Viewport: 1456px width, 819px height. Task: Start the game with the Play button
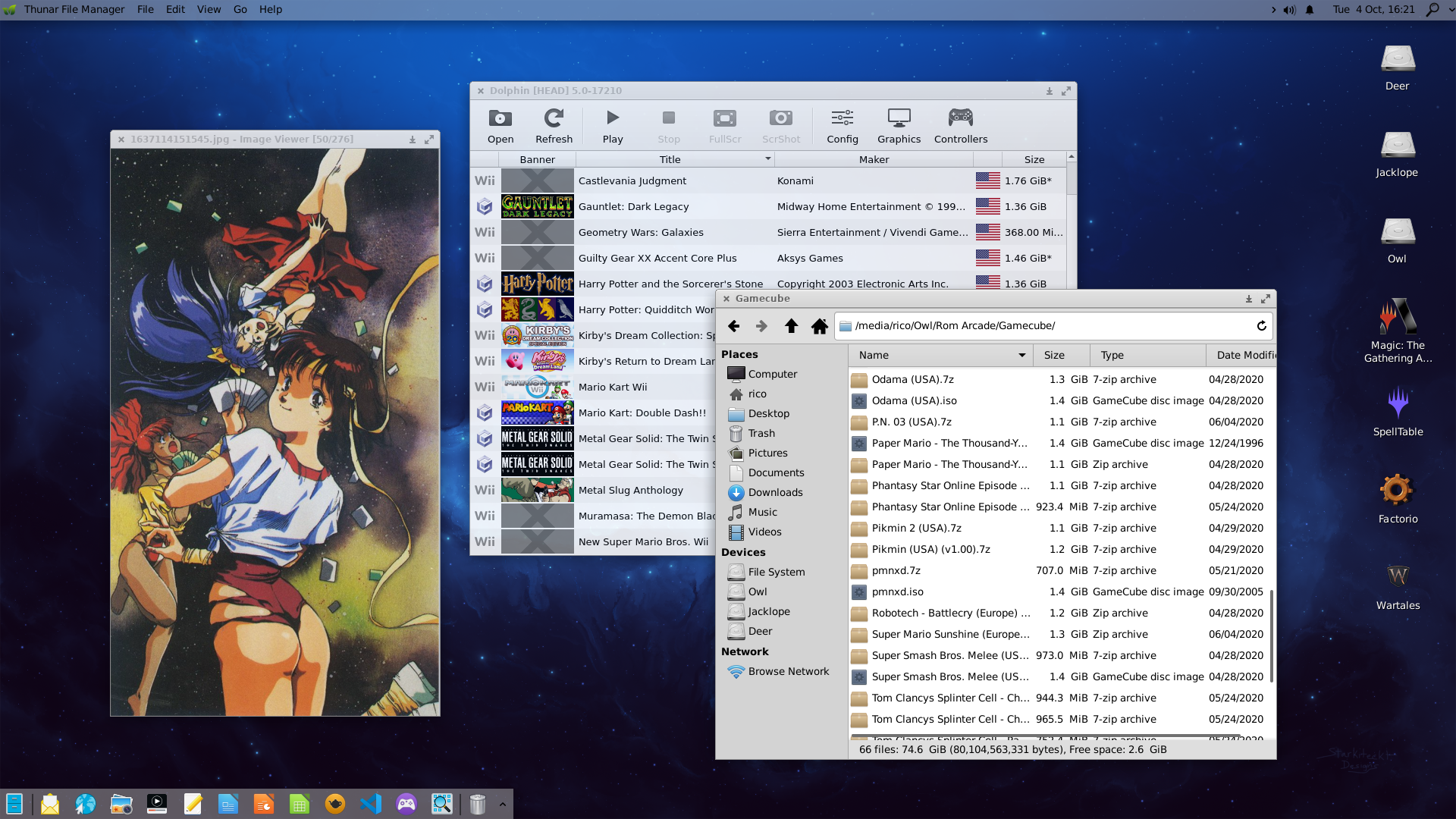(x=613, y=126)
